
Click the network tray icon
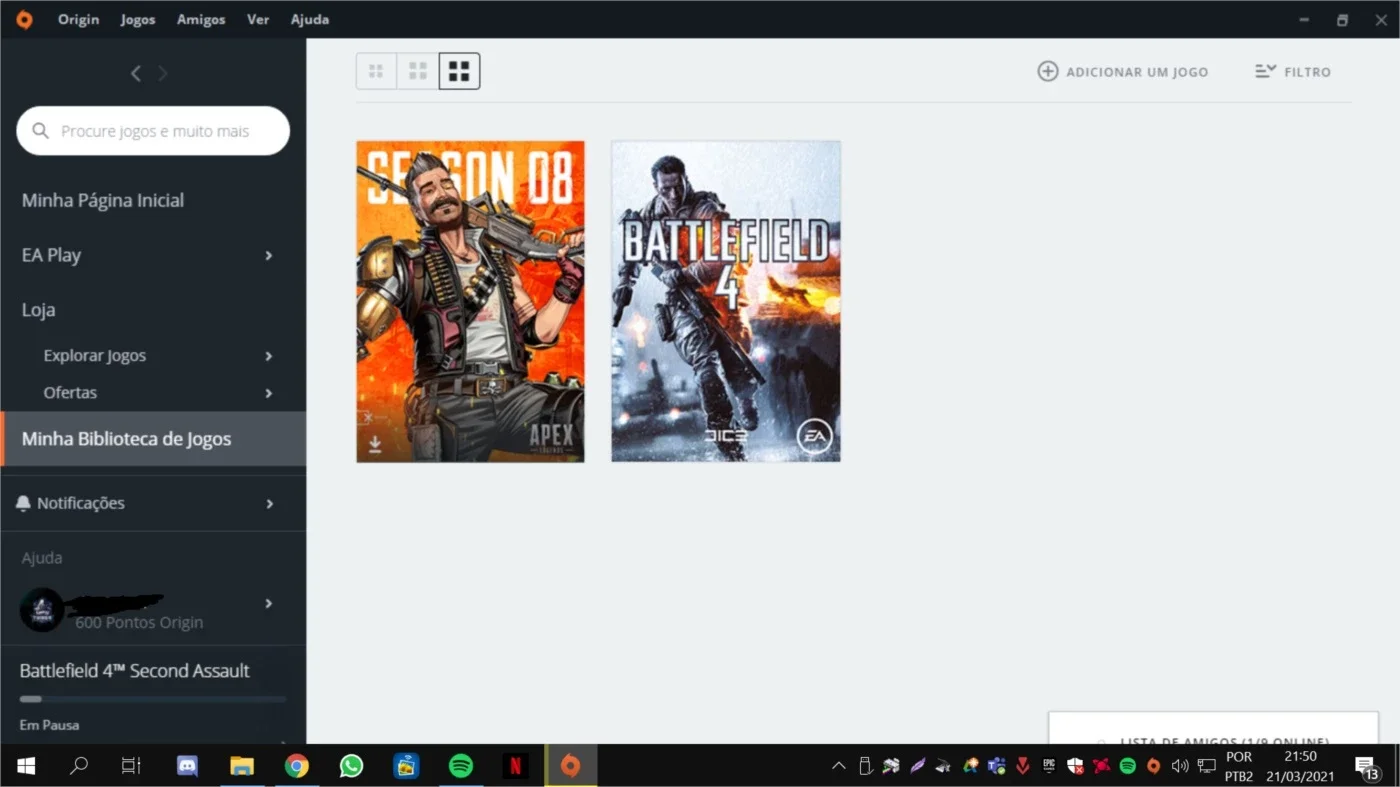click(1206, 766)
